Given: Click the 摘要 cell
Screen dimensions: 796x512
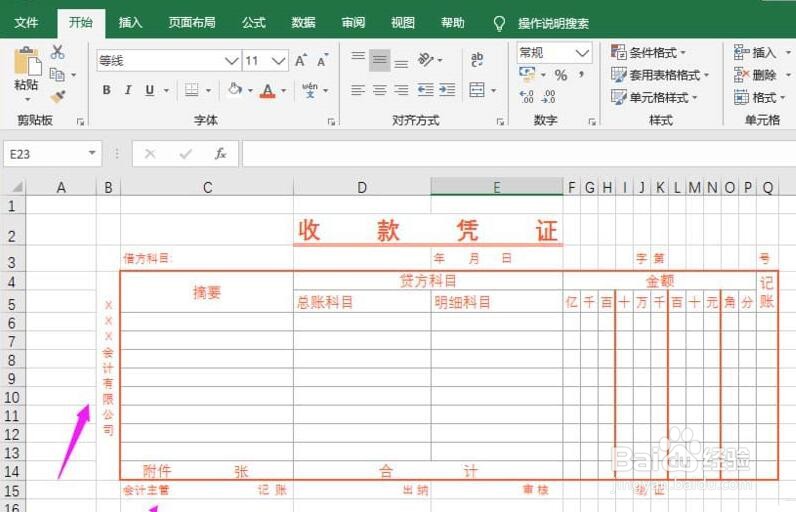Looking at the screenshot, I should pos(207,292).
